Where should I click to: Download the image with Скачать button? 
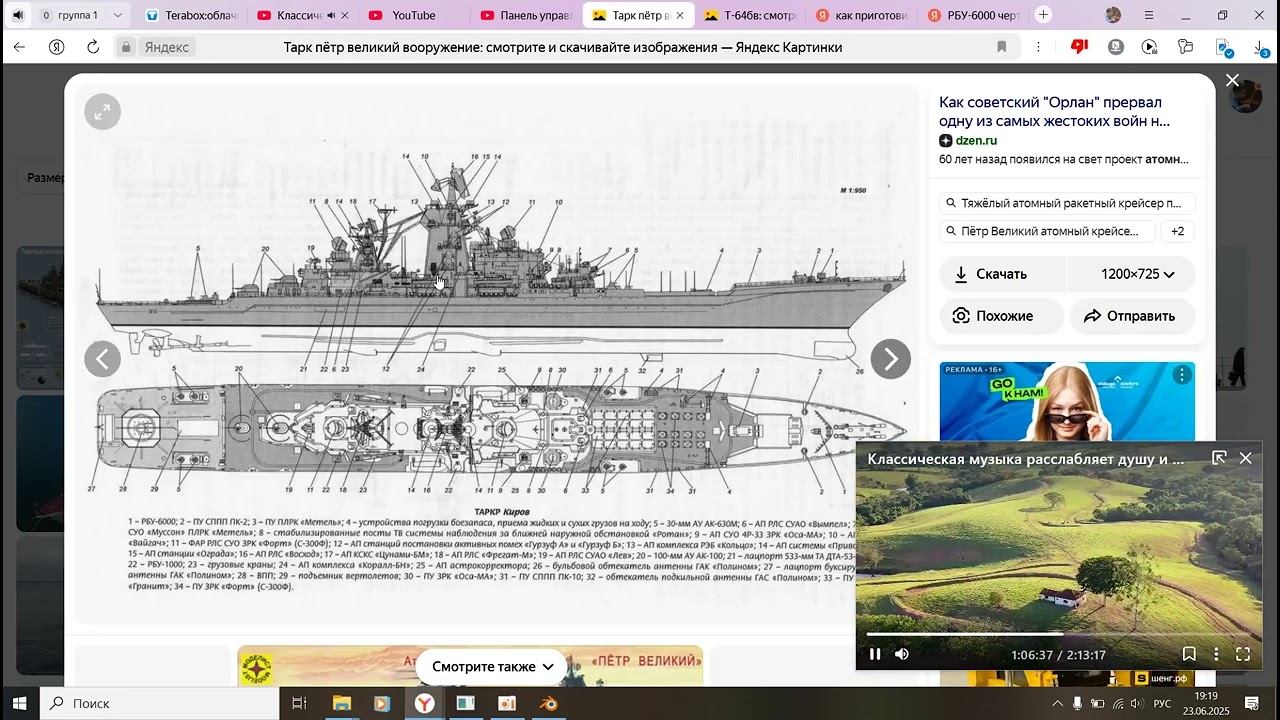(x=1003, y=274)
